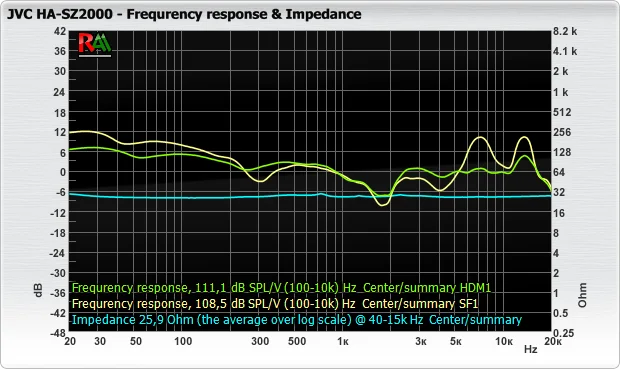Click the '0.25' Ohm axis label
620x369 pixels.
pos(563,333)
